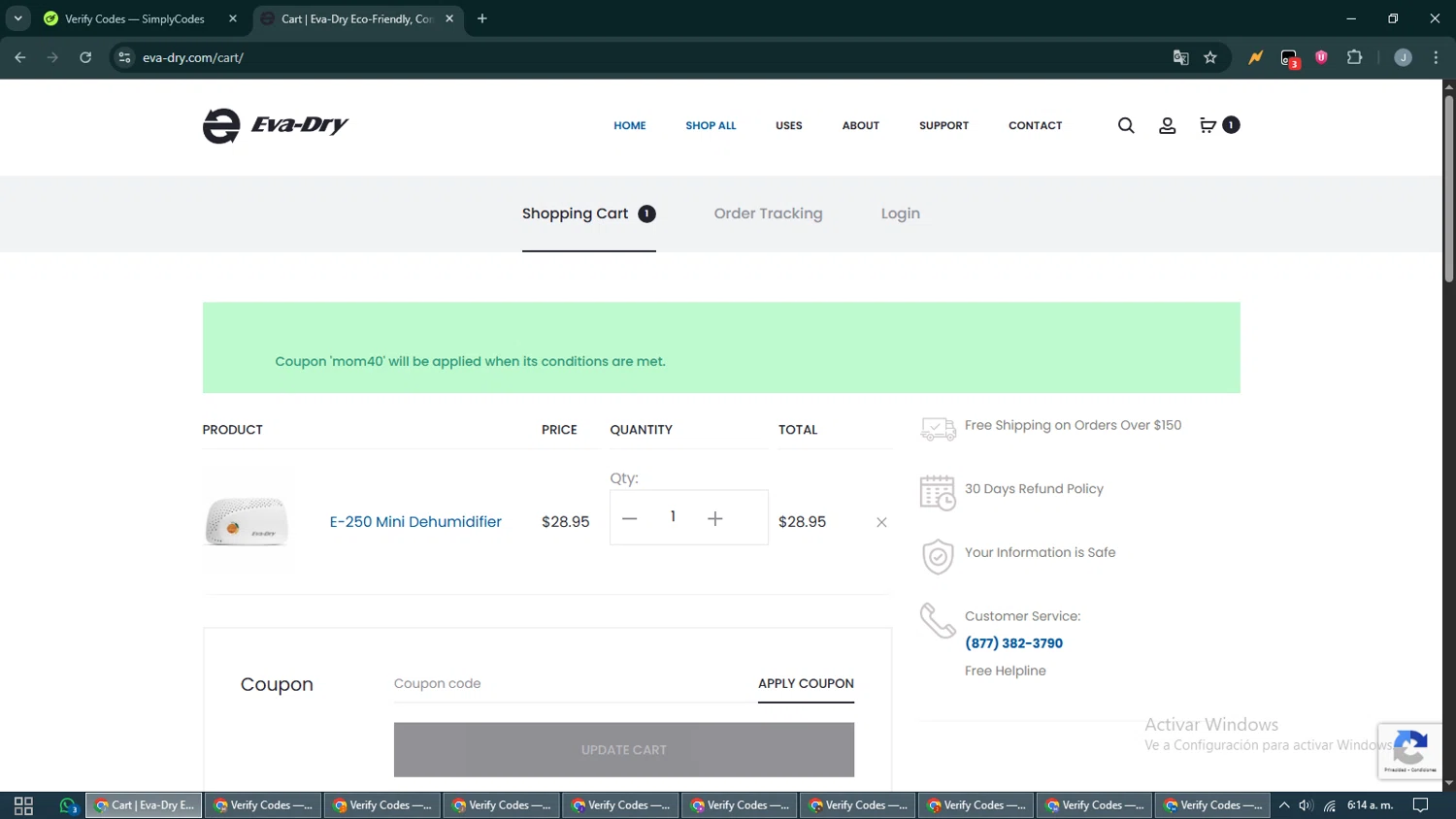Click the mom40 coupon notice message
Image resolution: width=1456 pixels, height=819 pixels.
[470, 361]
